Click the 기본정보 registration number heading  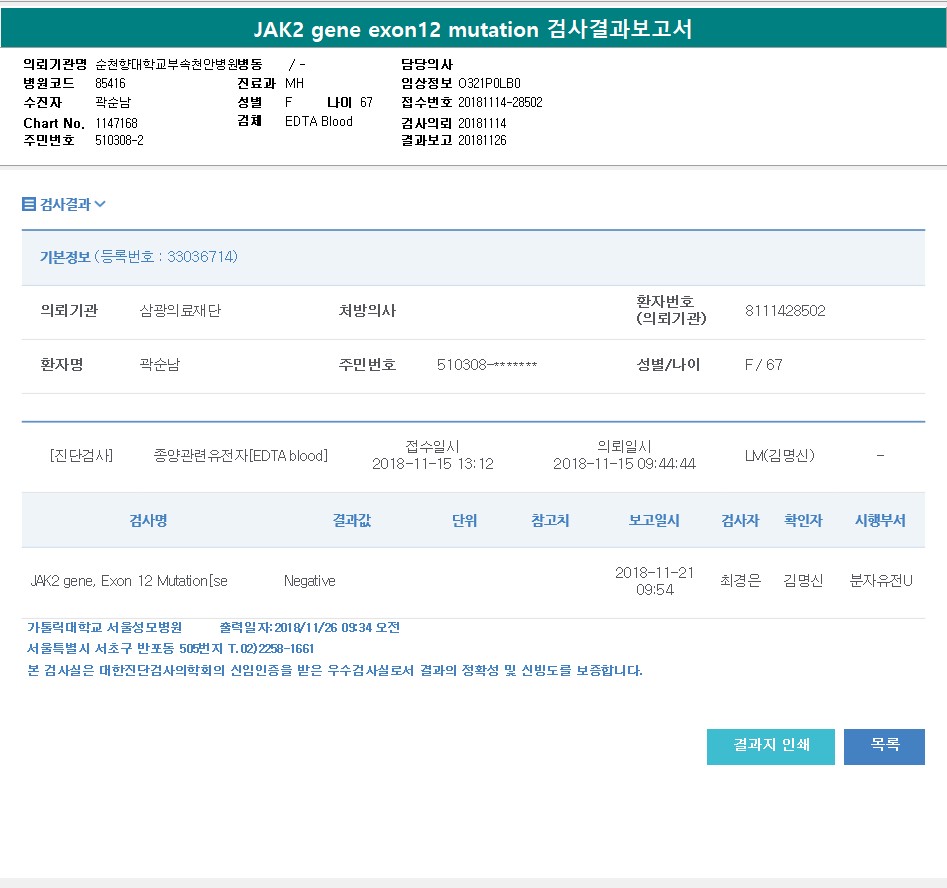tap(138, 257)
